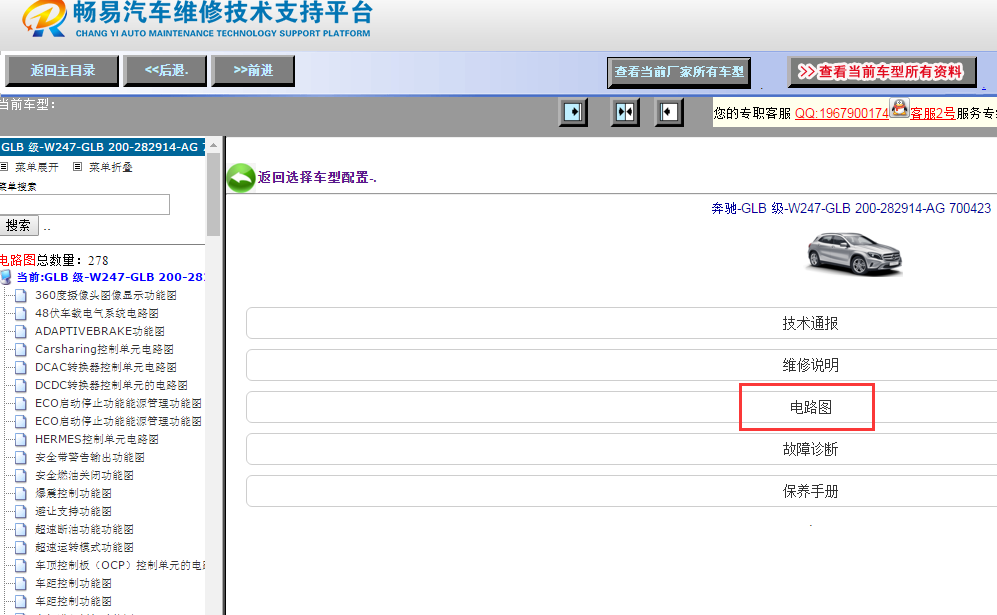Click the GLB 级-W247 blue panel header
Viewport: 997px width, 615px height.
click(x=102, y=147)
